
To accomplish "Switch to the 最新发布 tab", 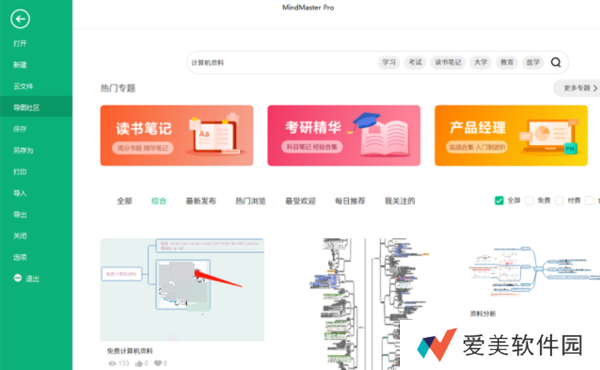I will (x=201, y=201).
